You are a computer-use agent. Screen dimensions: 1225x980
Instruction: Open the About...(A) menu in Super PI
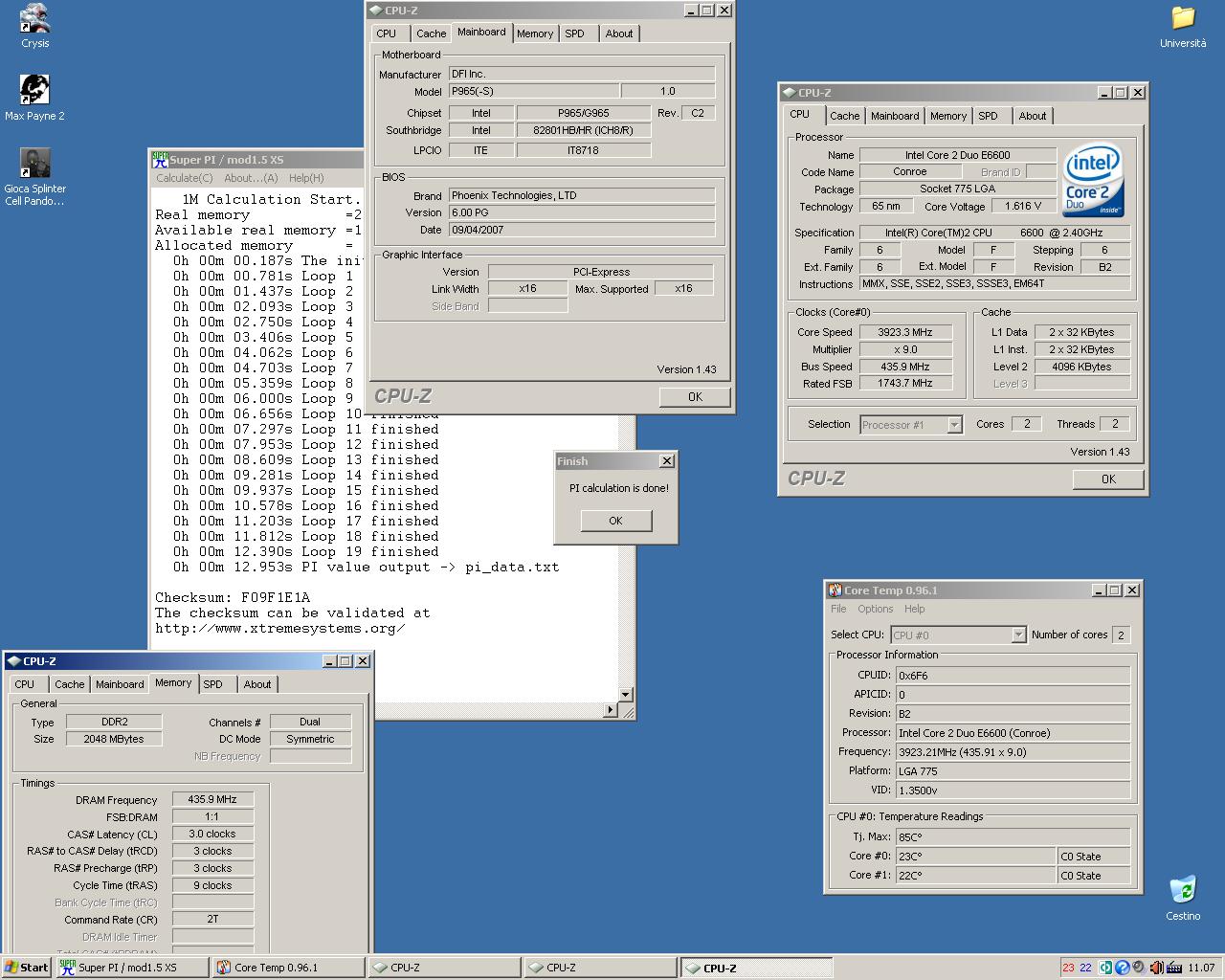point(251,178)
